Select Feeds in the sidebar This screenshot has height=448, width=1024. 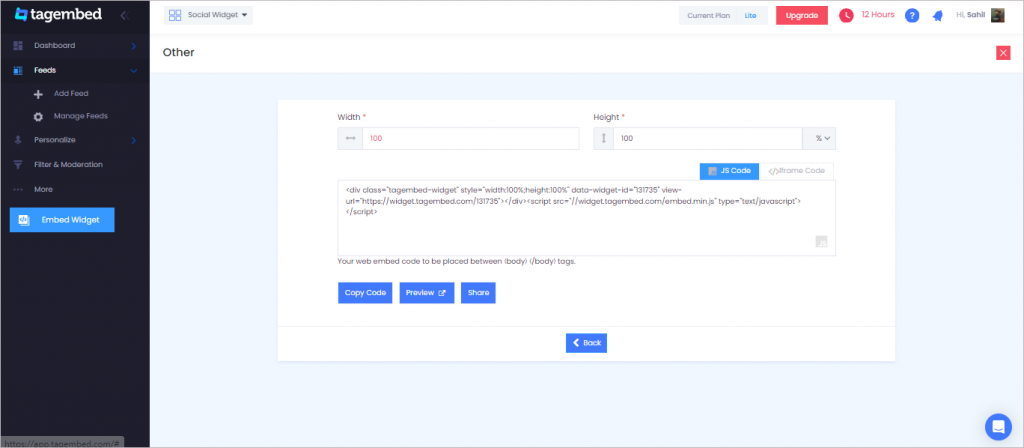45,70
